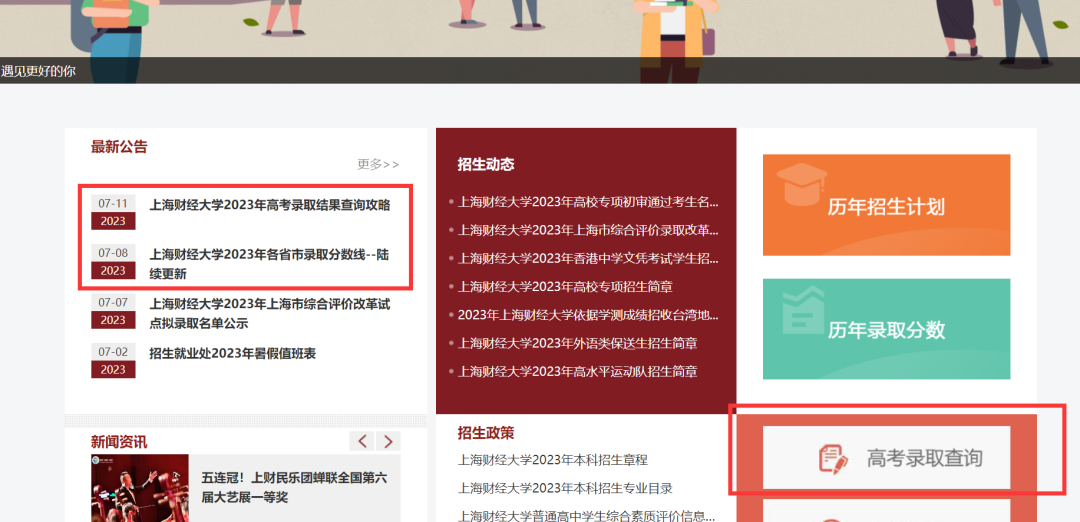Screen dimensions: 1080x522
Task: Click the 遇见更好的你 banner caption
Action: (39, 70)
